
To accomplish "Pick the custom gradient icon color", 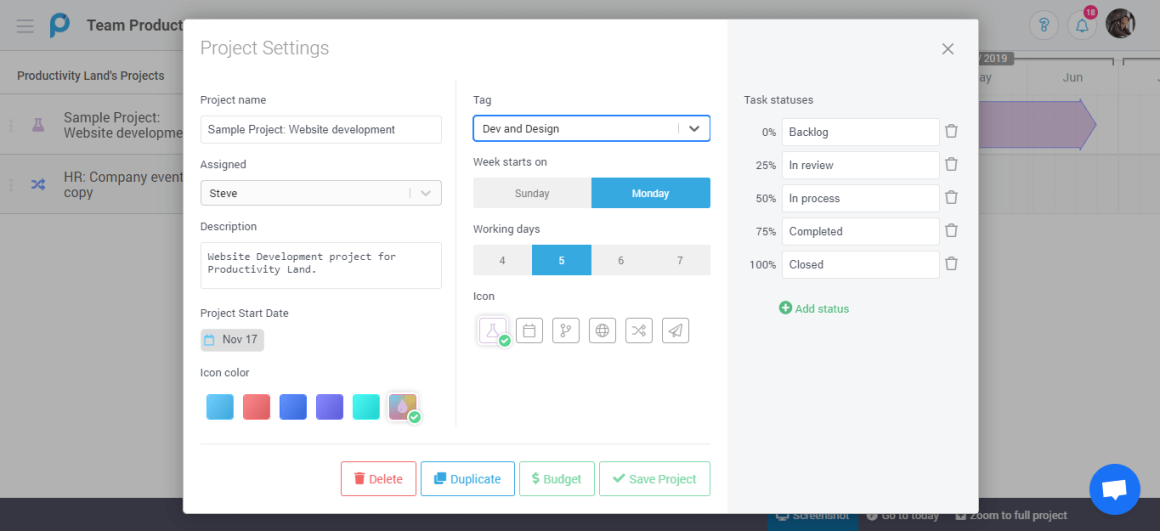I will click(x=402, y=407).
